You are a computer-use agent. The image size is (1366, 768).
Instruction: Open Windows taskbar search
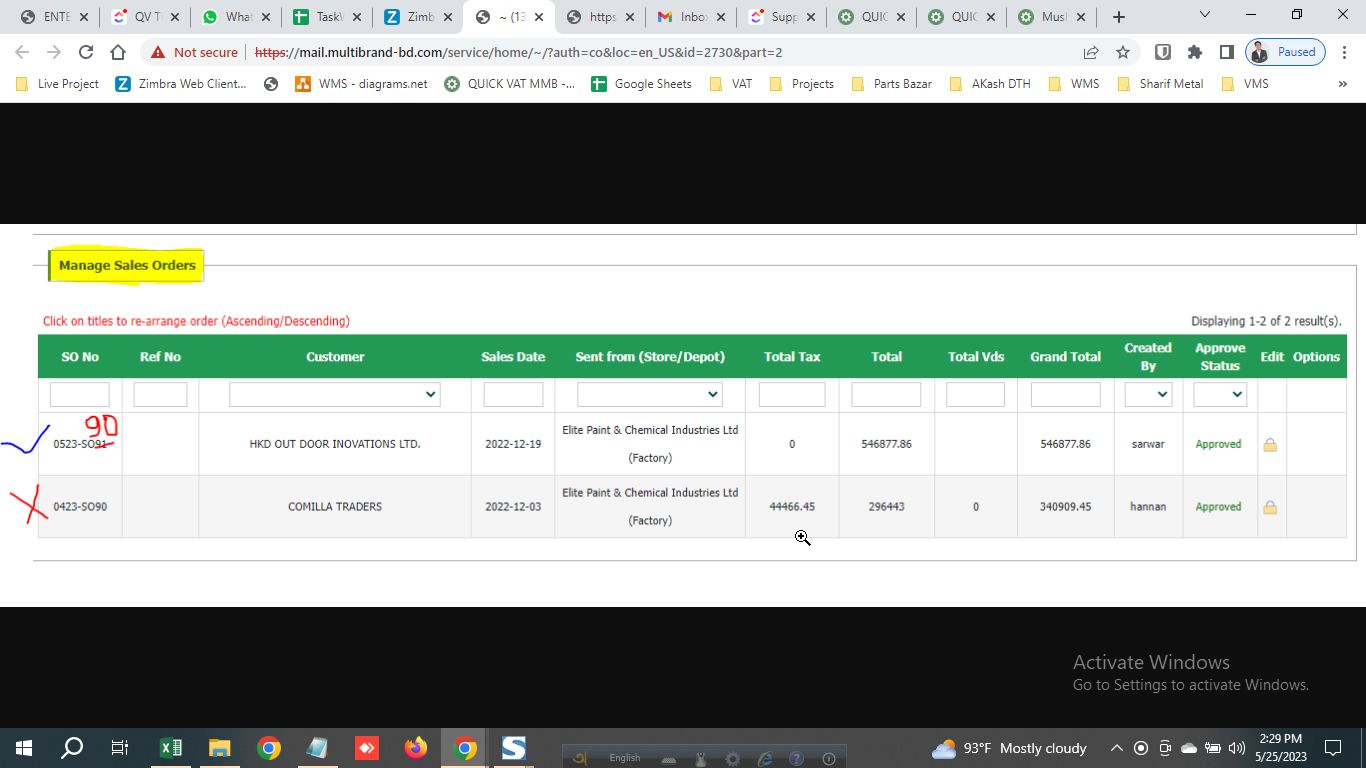point(72,748)
